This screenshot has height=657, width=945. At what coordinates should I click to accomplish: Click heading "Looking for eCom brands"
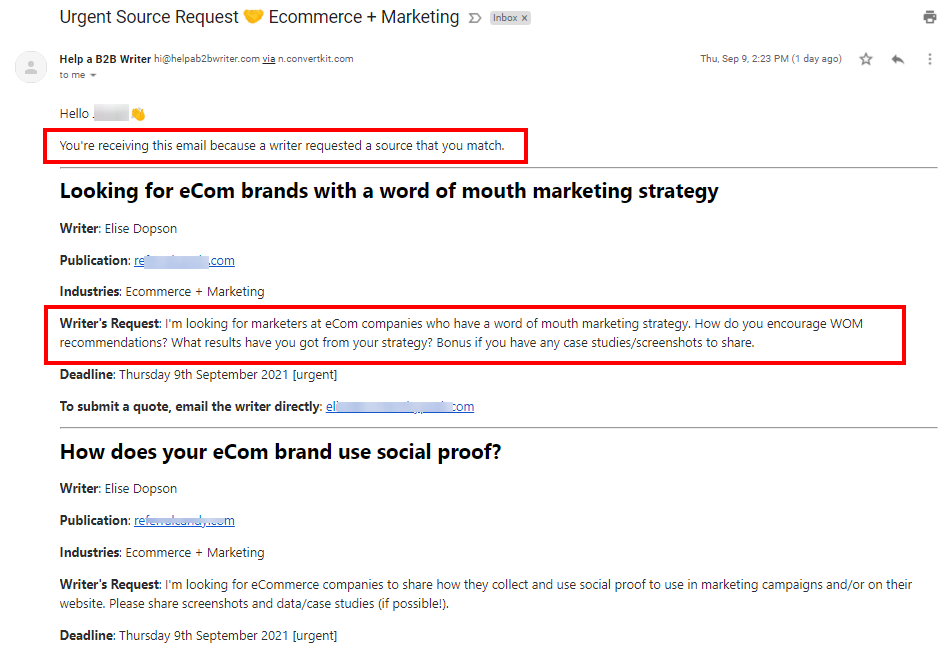[389, 192]
